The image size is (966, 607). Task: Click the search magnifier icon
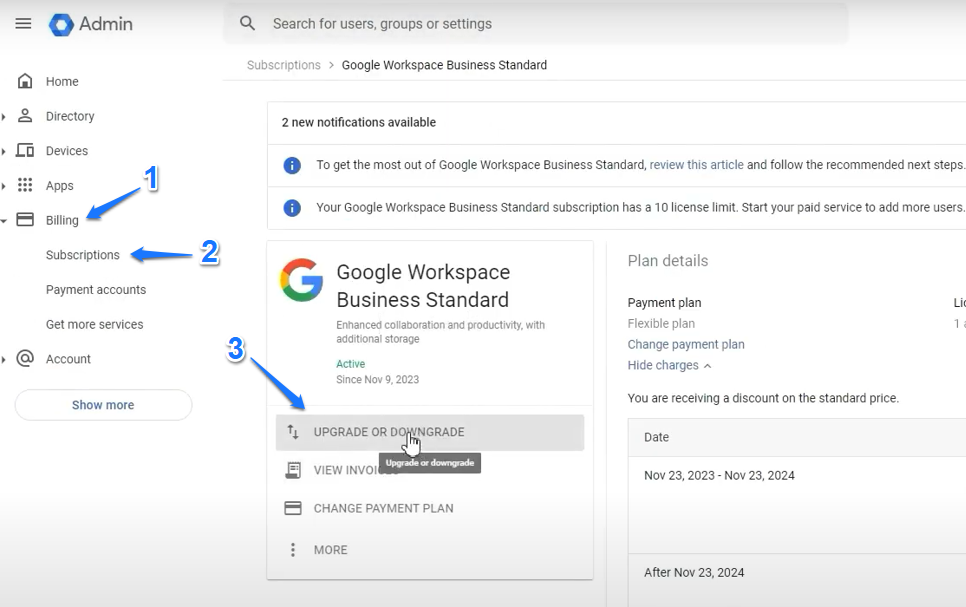coord(248,23)
